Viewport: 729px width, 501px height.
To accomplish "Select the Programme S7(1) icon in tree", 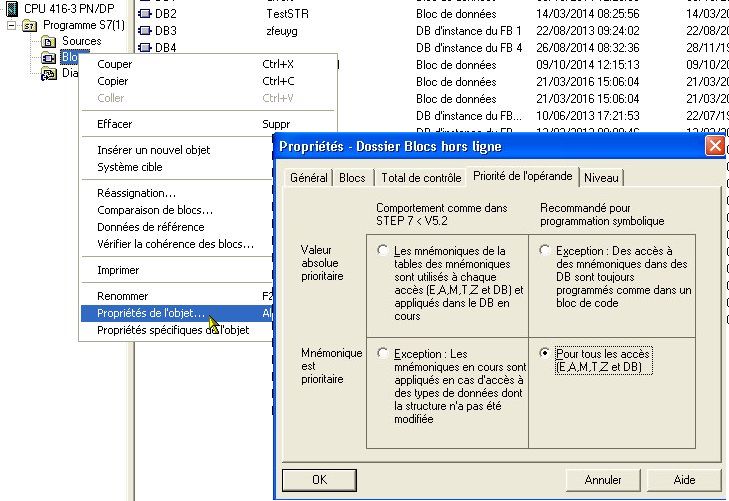I will (29, 25).
